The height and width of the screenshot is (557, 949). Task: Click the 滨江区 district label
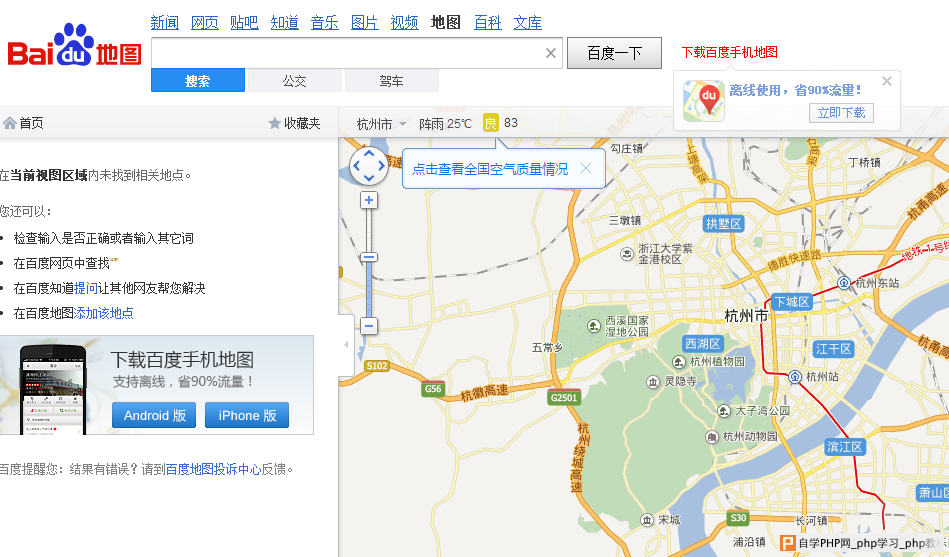coord(845,447)
